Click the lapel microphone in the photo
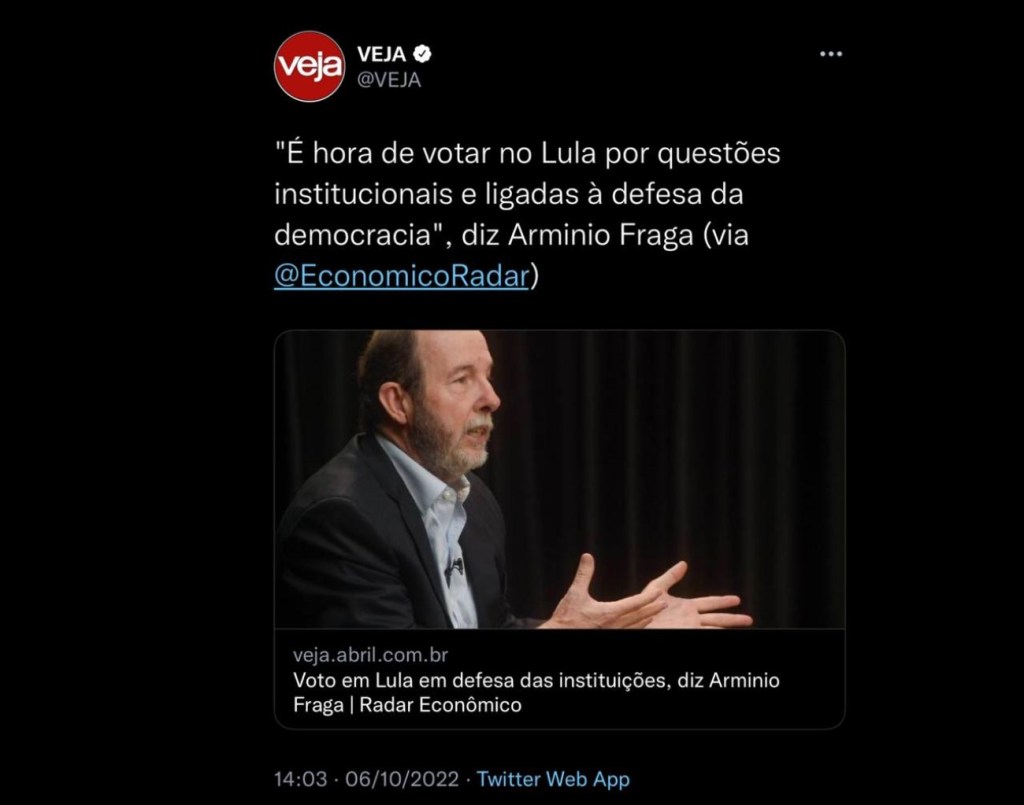This screenshot has width=1024, height=805. [453, 567]
